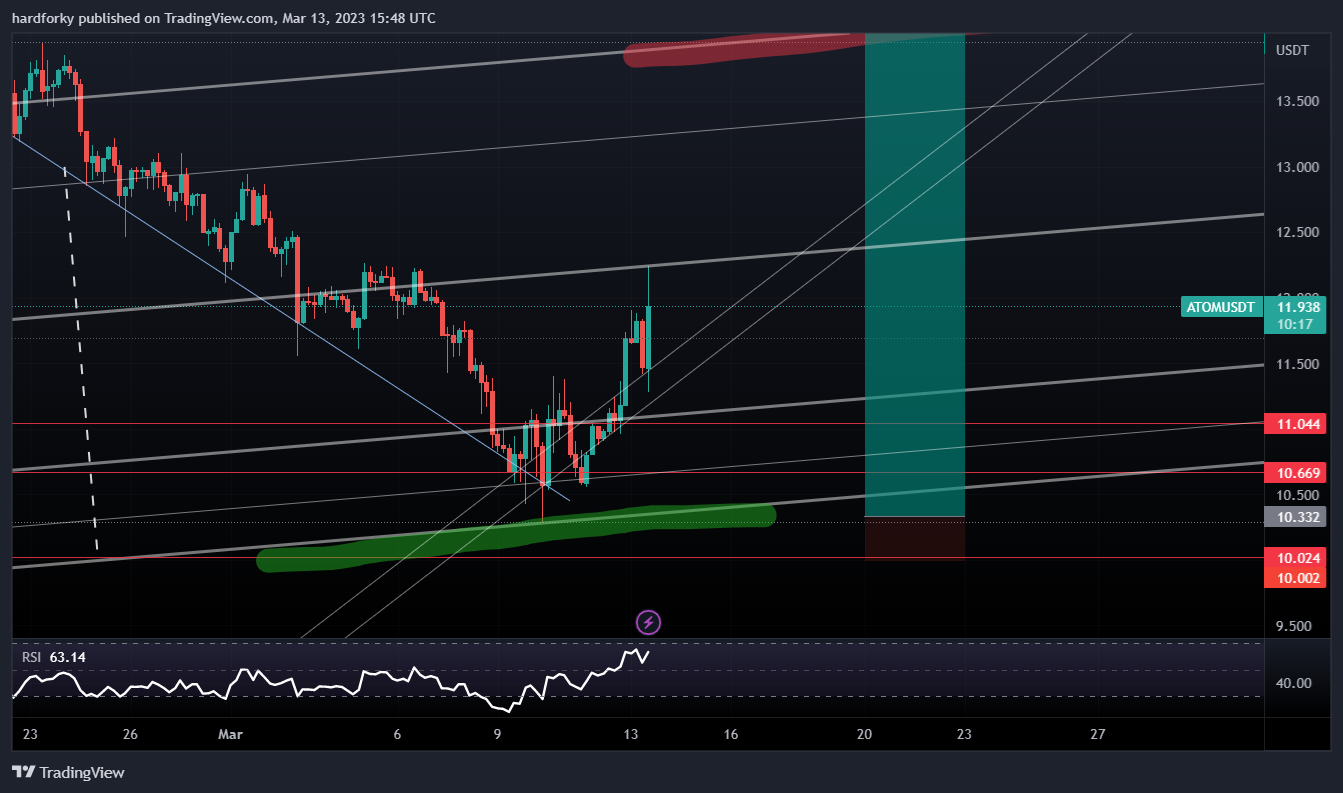Click the TradingView logo at bottom left
Screen dimensions: 1343x793
(x=68, y=772)
